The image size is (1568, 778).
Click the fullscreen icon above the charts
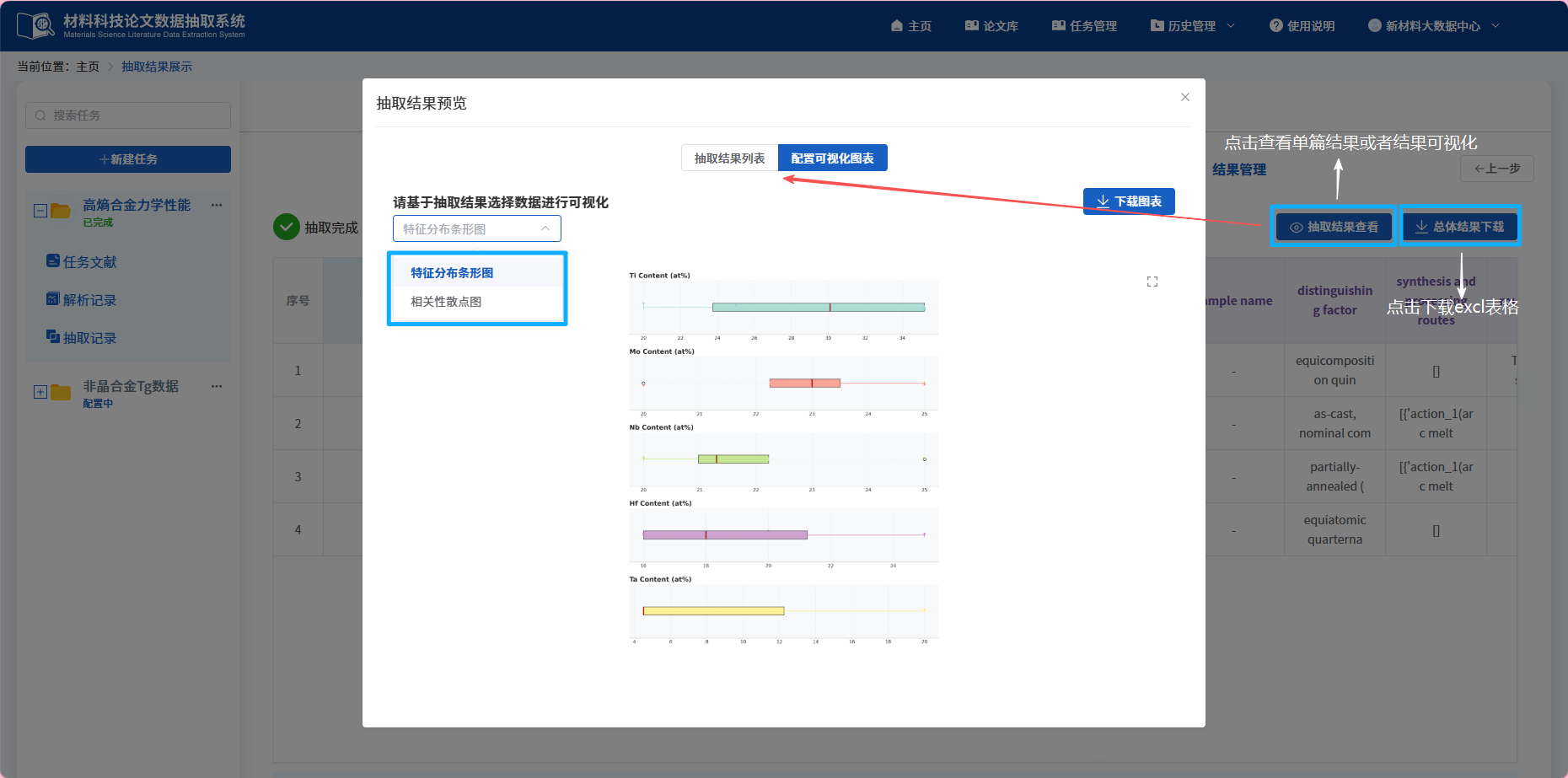coord(1152,281)
